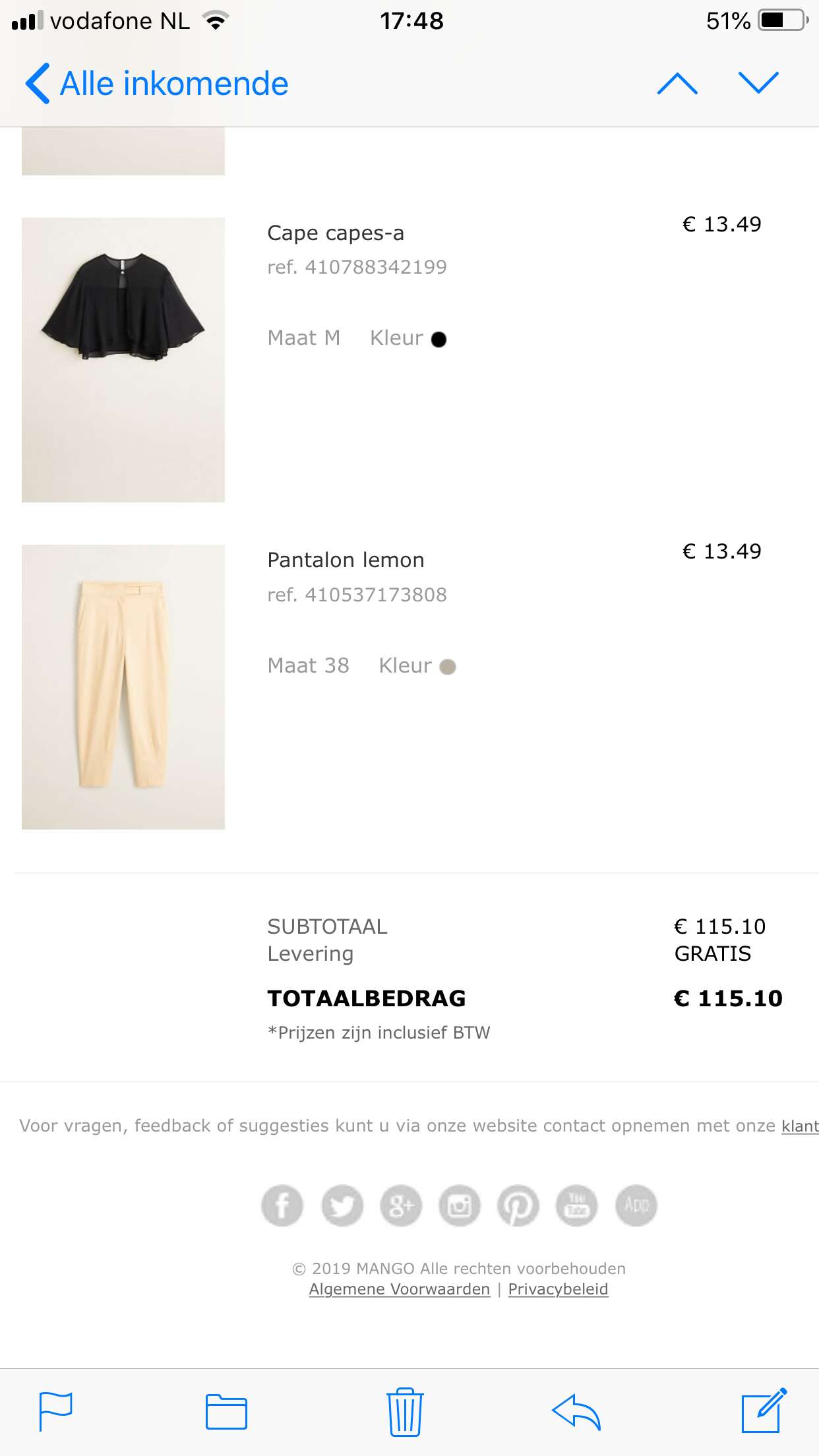This screenshot has width=819, height=1456.
Task: Open the move-to-folder icon
Action: 226,1412
